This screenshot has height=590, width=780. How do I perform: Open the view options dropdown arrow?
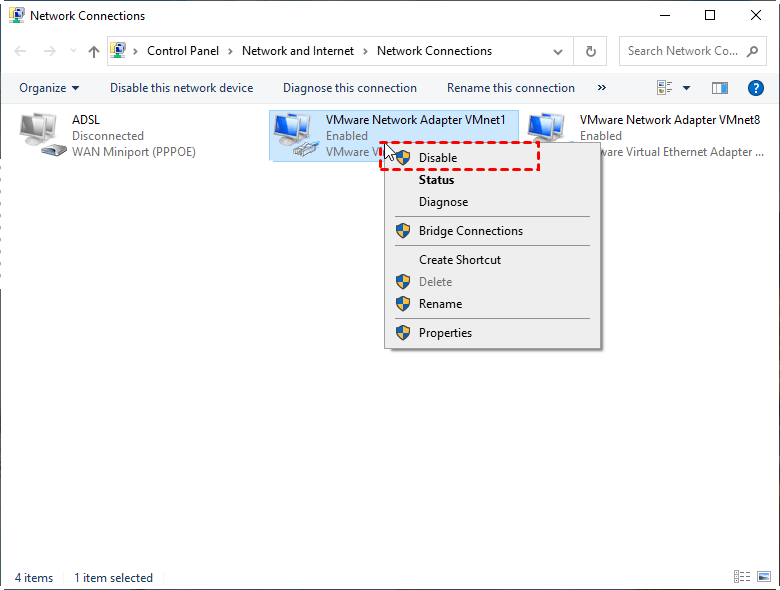click(x=686, y=88)
